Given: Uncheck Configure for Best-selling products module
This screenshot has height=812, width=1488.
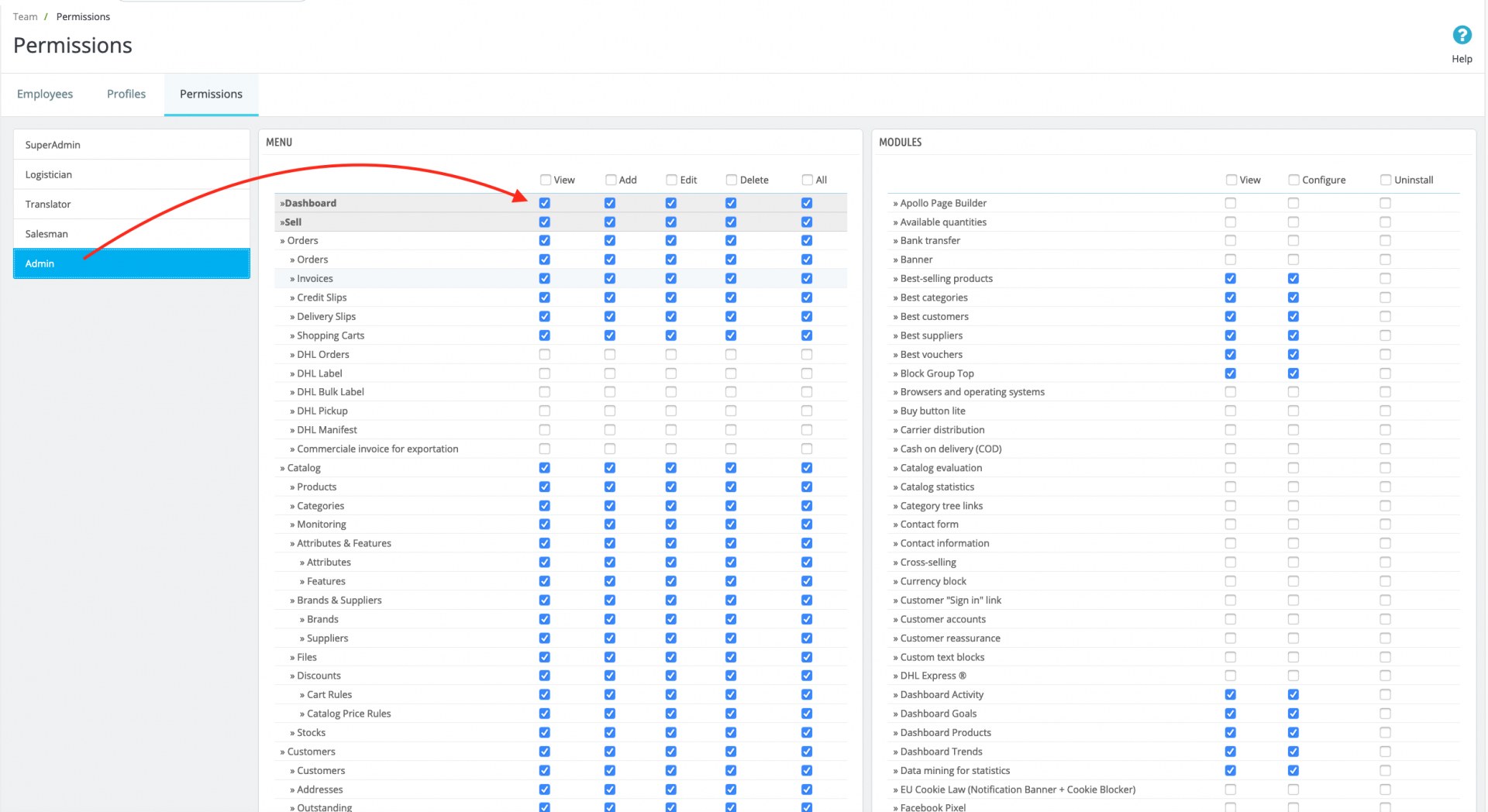Looking at the screenshot, I should coord(1293,278).
